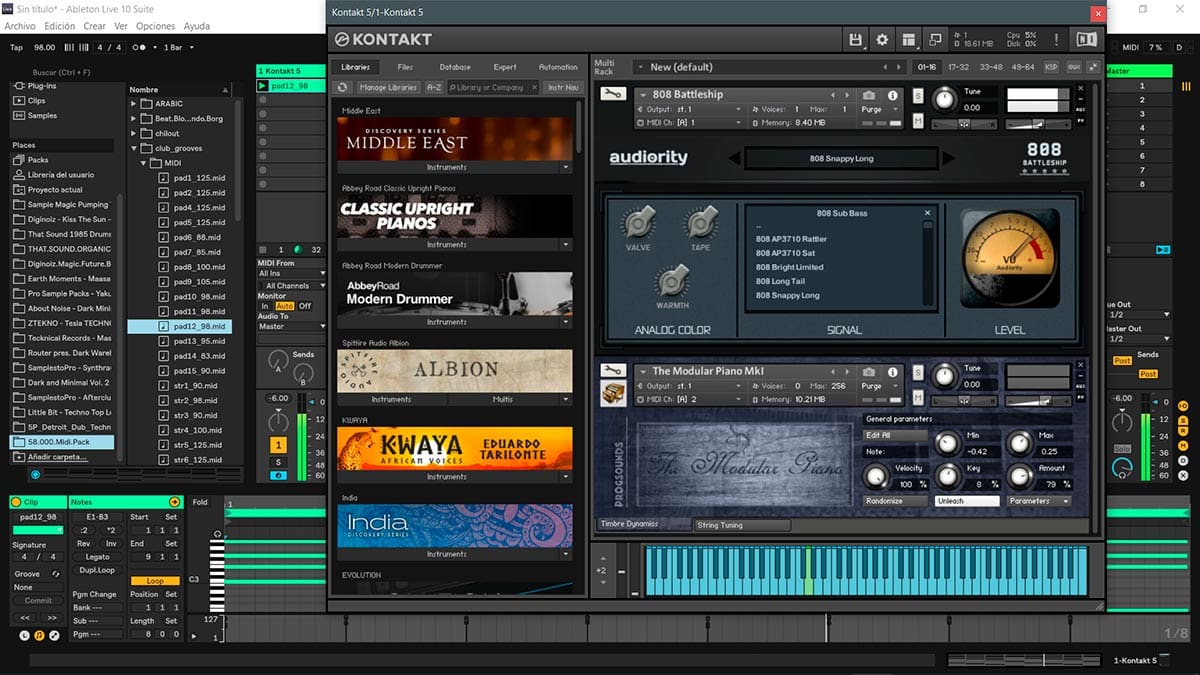Click Kontakt's minimized view icon
1200x675 pixels.
click(935, 39)
